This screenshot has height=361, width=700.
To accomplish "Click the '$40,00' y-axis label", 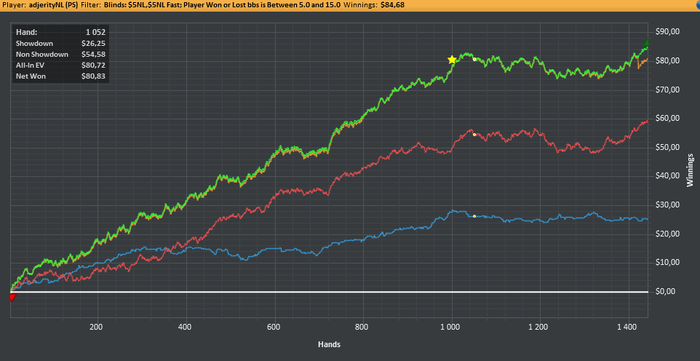I will 667,176.
